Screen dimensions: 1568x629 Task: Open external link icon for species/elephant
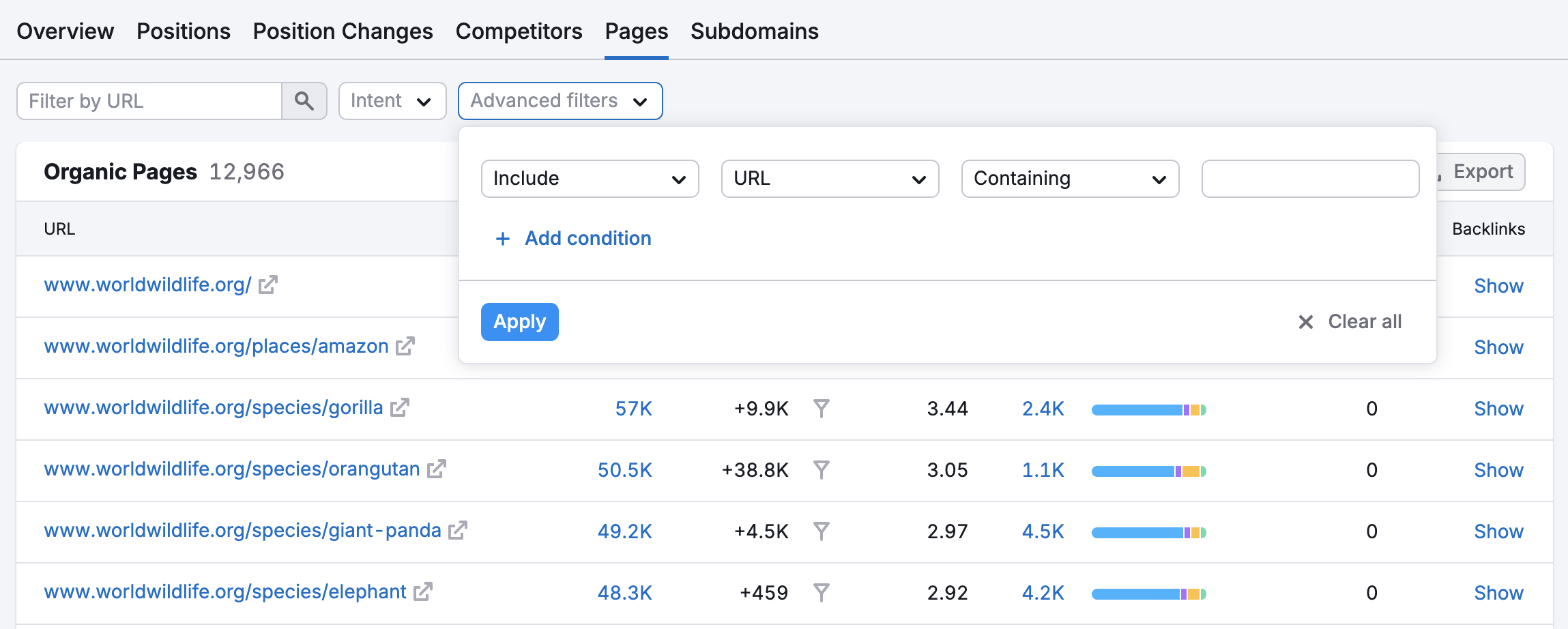(423, 591)
